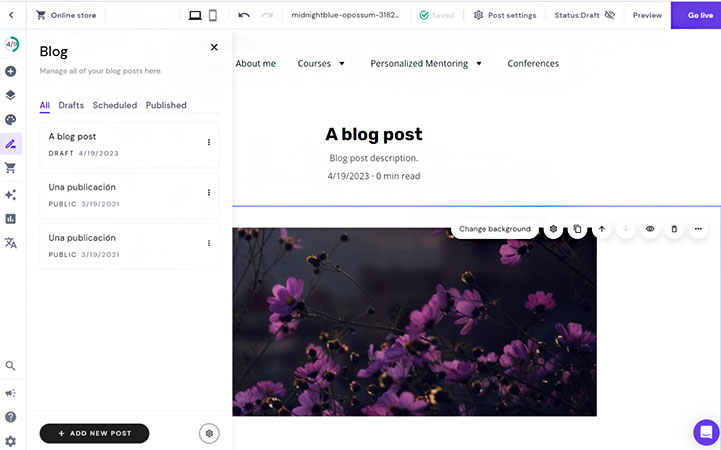Screen dimensions: 721x450
Task: Click the Conferences navigation link
Action: coord(533,63)
